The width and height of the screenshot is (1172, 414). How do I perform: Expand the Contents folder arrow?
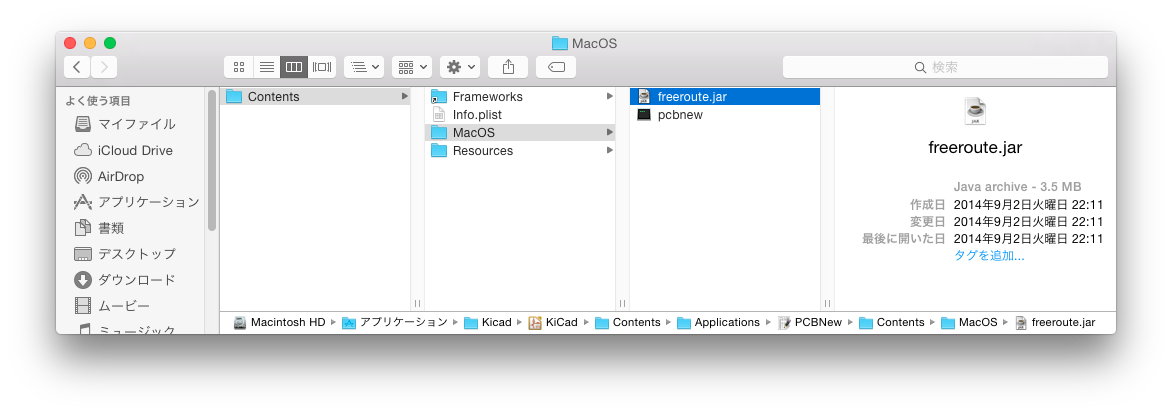click(x=404, y=96)
